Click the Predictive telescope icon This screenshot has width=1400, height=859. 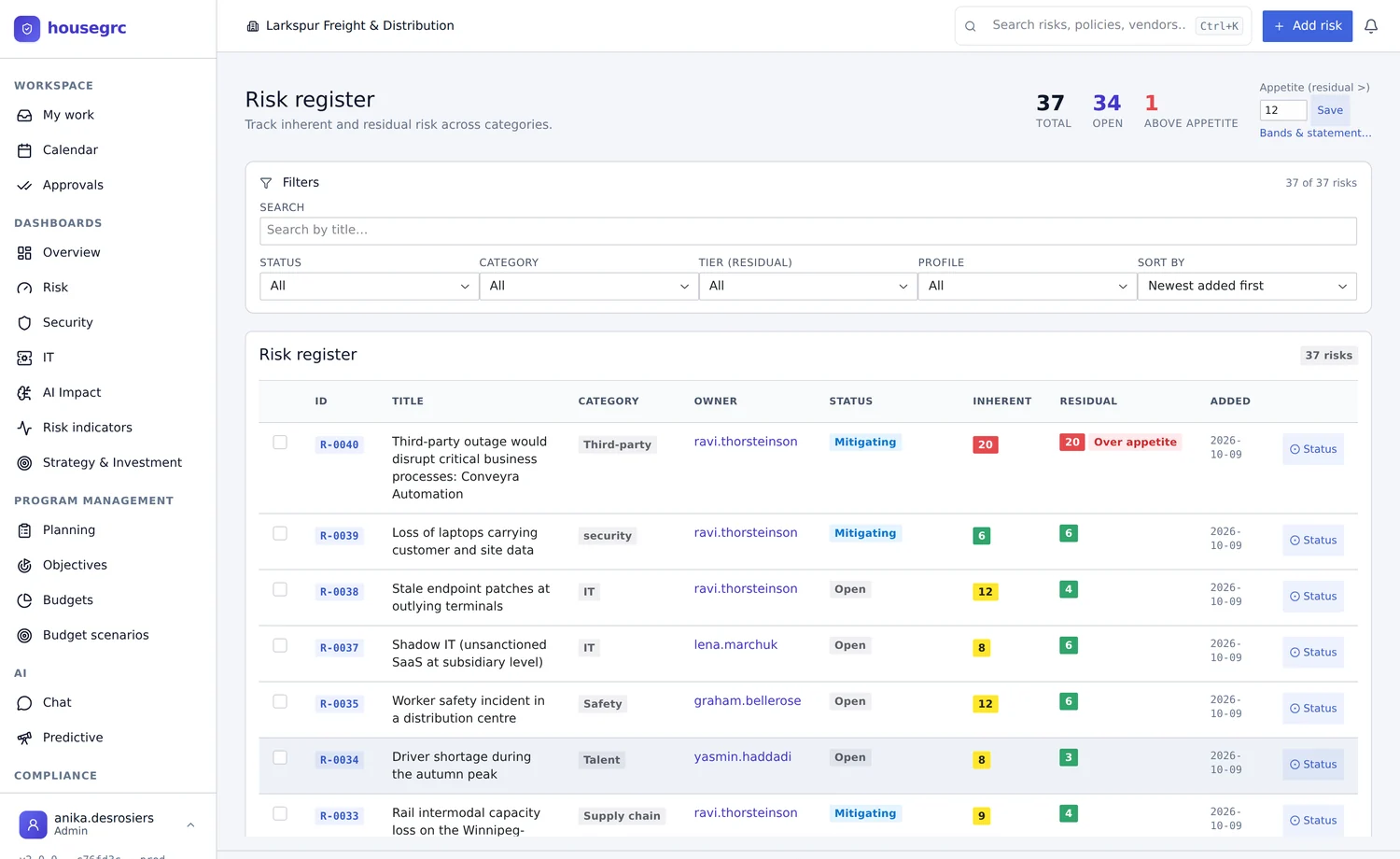pyautogui.click(x=24, y=738)
